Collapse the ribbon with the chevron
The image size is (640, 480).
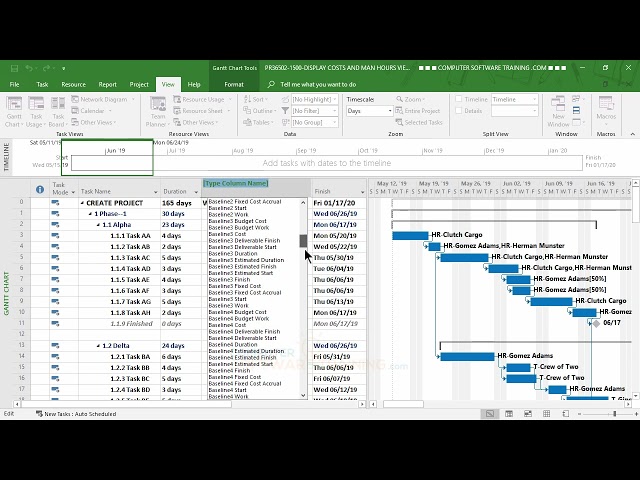[632, 134]
